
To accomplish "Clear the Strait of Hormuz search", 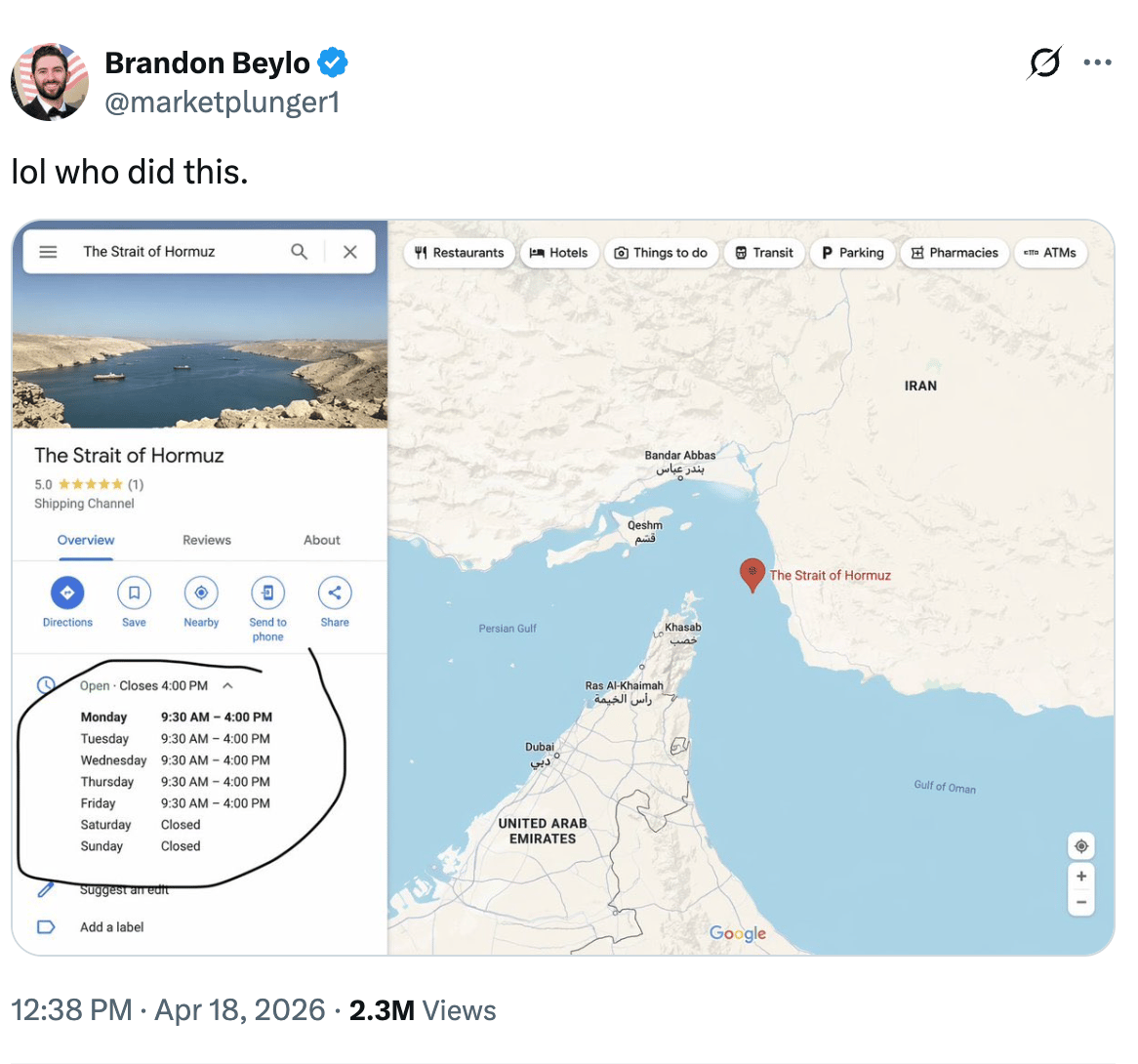I will (x=350, y=252).
